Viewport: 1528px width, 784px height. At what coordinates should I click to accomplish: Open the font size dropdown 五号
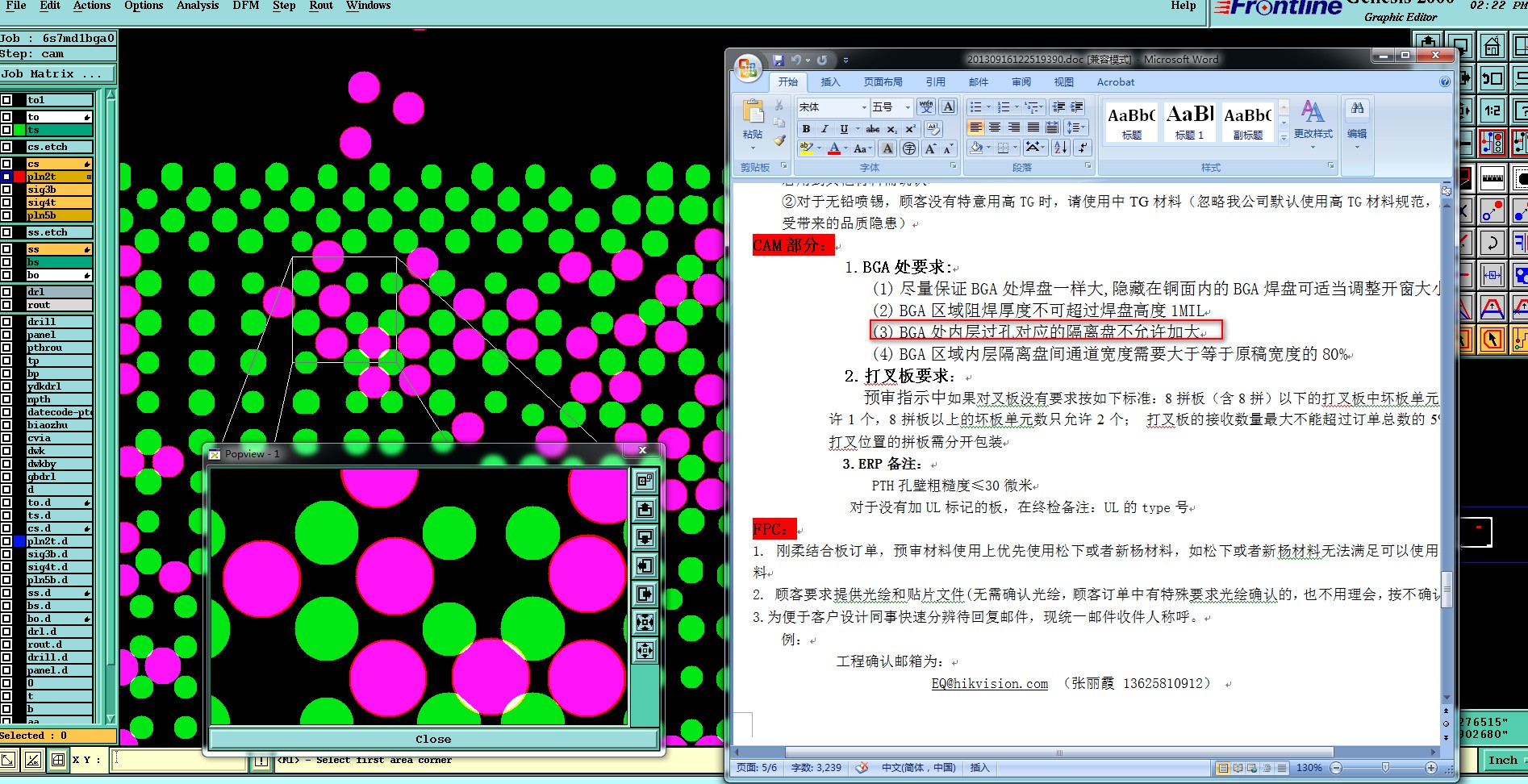tap(908, 107)
